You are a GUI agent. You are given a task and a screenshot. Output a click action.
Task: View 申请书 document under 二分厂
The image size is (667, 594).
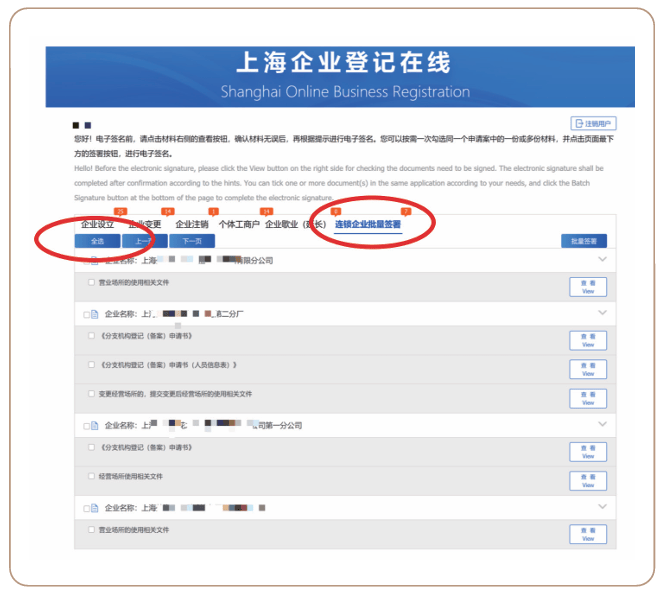[x=588, y=340]
